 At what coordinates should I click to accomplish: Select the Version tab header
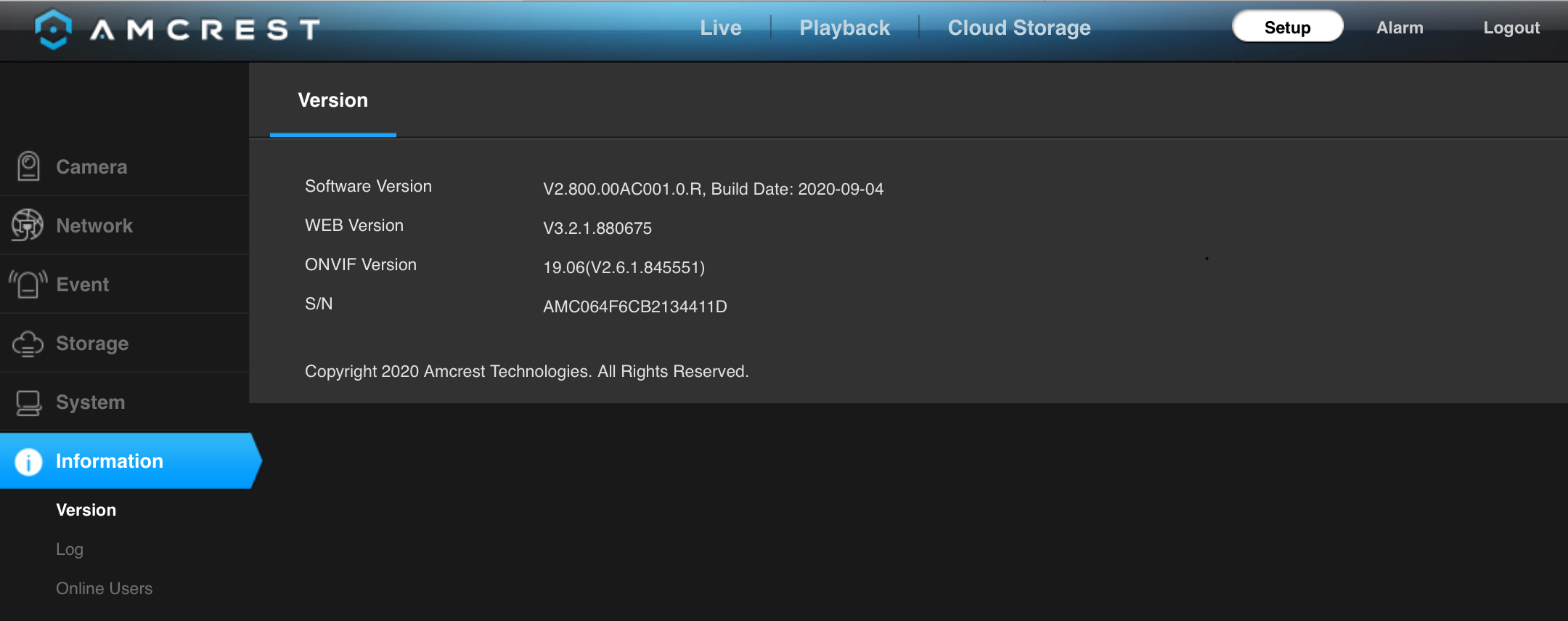click(x=333, y=100)
